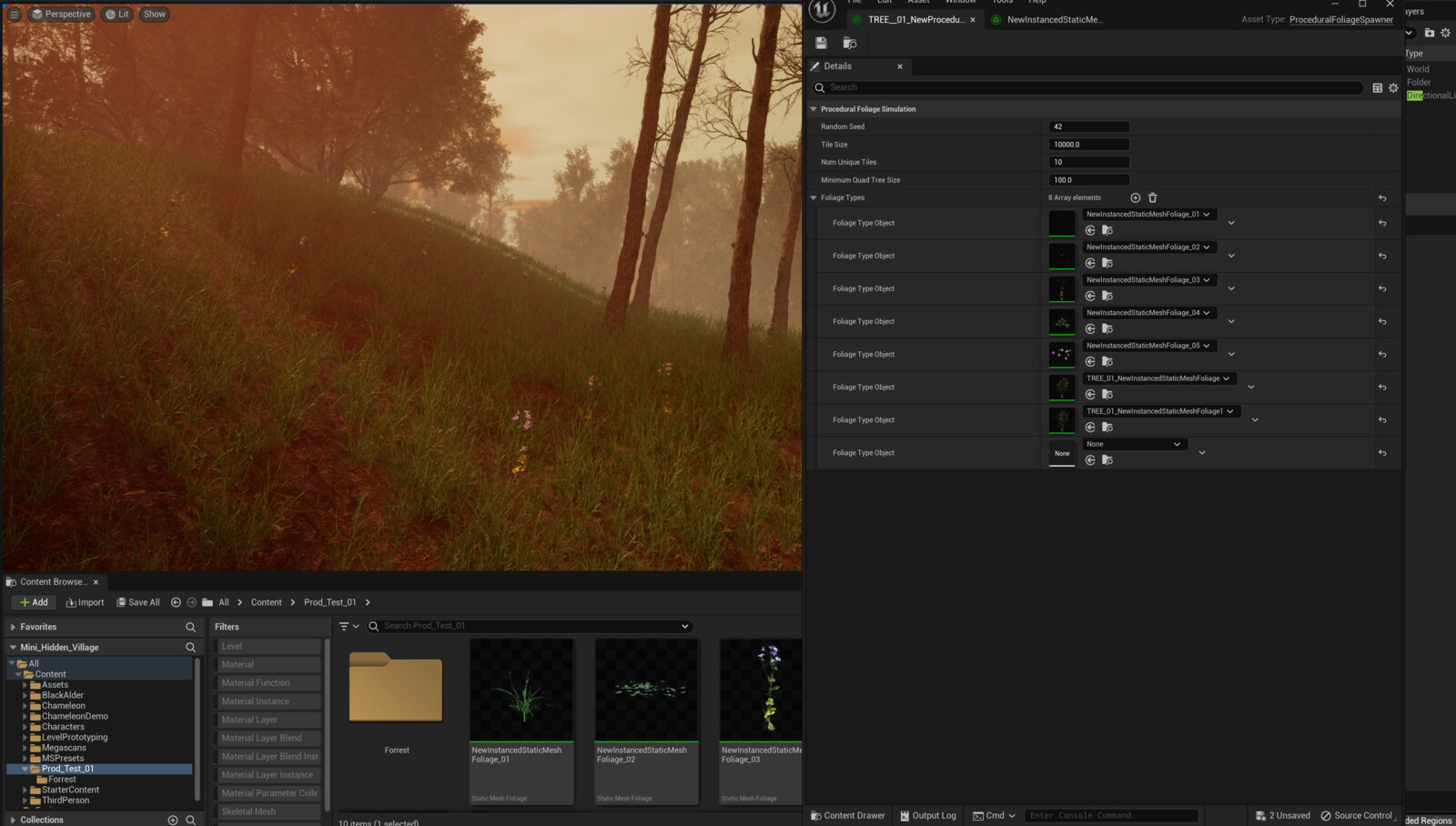Image resolution: width=1456 pixels, height=826 pixels.
Task: Toggle Details property matrix grid icon
Action: [1377, 88]
